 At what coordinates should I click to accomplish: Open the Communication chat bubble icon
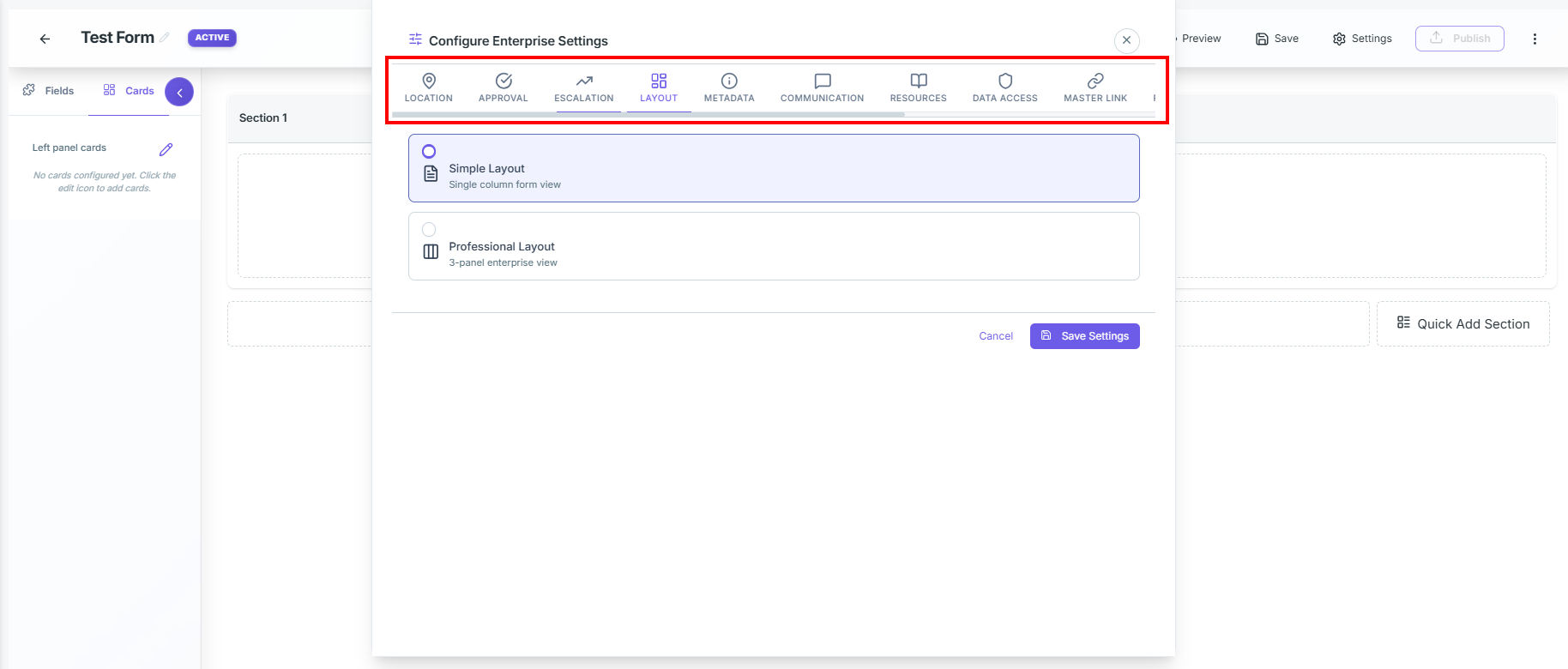coord(823,81)
